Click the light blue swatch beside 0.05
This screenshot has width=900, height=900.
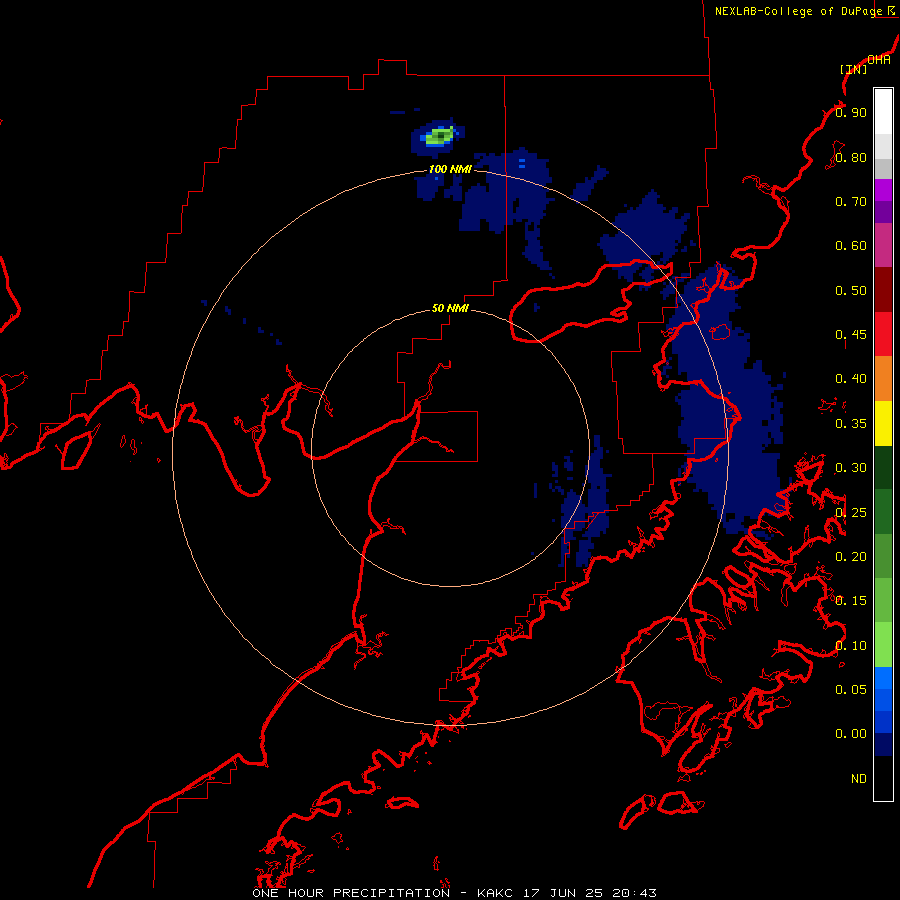883,678
